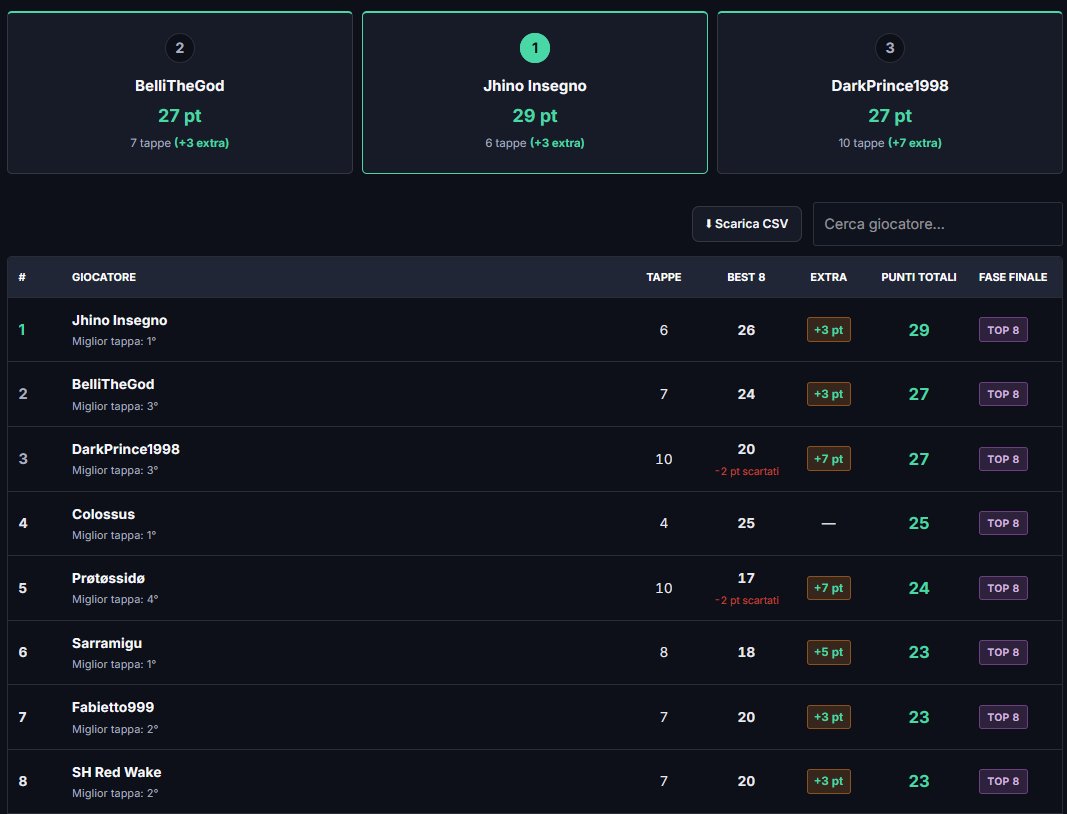Click the total points 25 for Colossus

919,523
